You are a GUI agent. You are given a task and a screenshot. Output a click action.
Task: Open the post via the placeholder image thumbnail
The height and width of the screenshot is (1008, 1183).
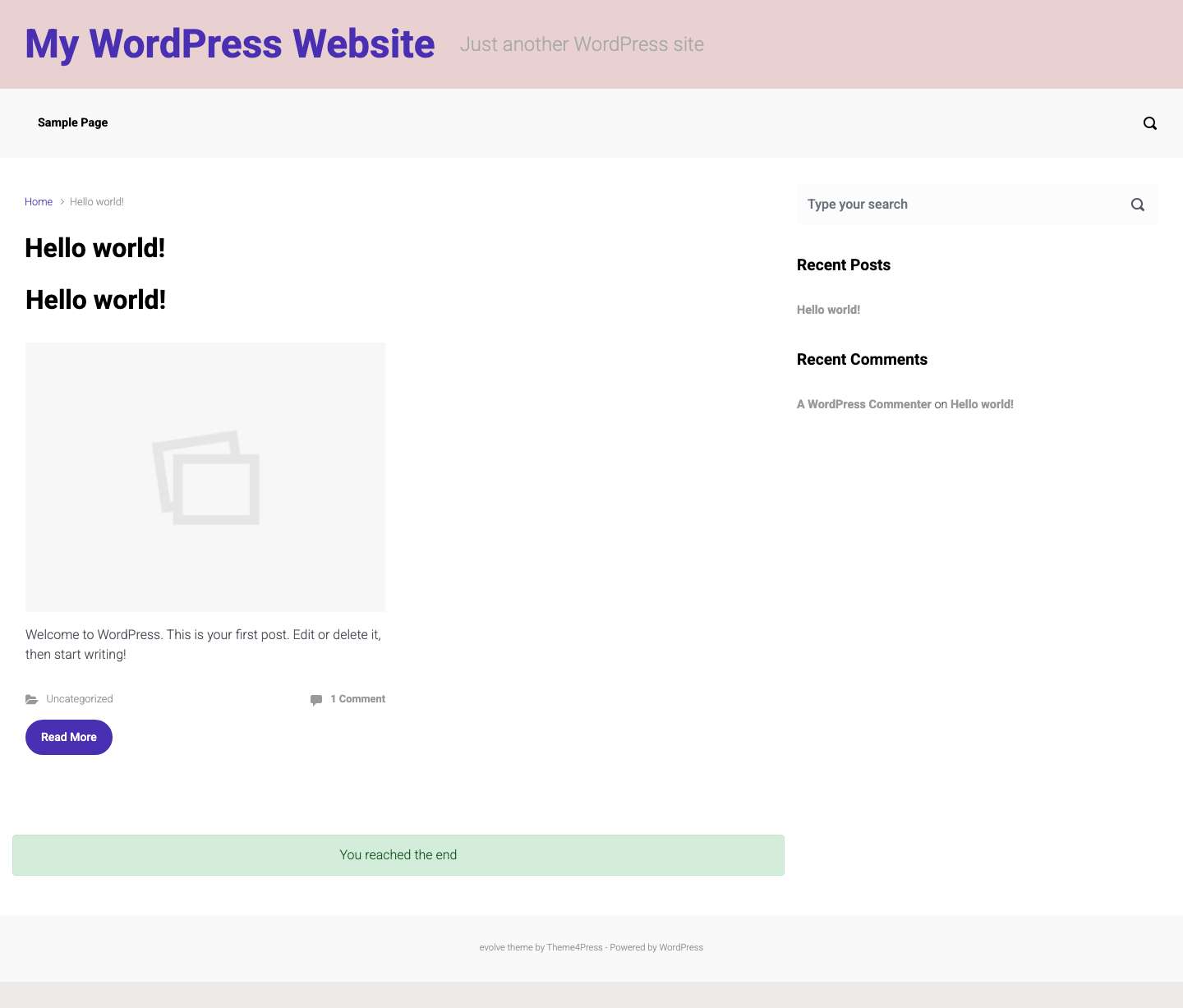tap(205, 476)
